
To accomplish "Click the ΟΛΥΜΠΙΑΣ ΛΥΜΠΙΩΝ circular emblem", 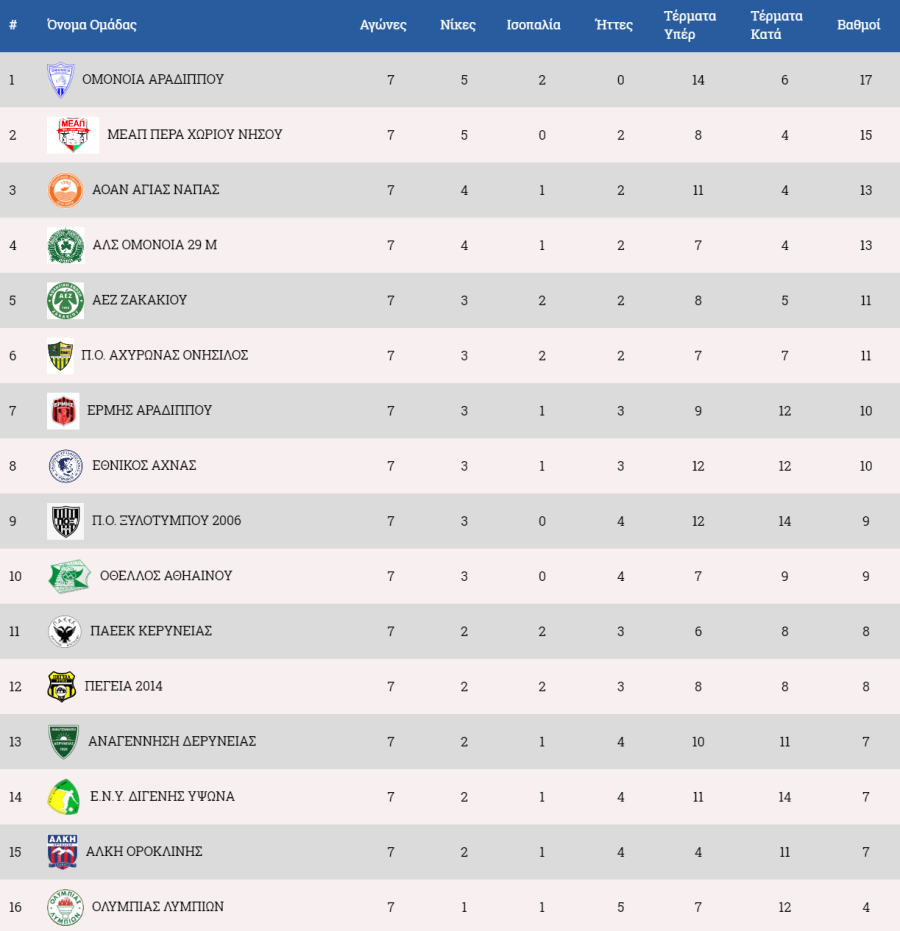I will (x=65, y=907).
